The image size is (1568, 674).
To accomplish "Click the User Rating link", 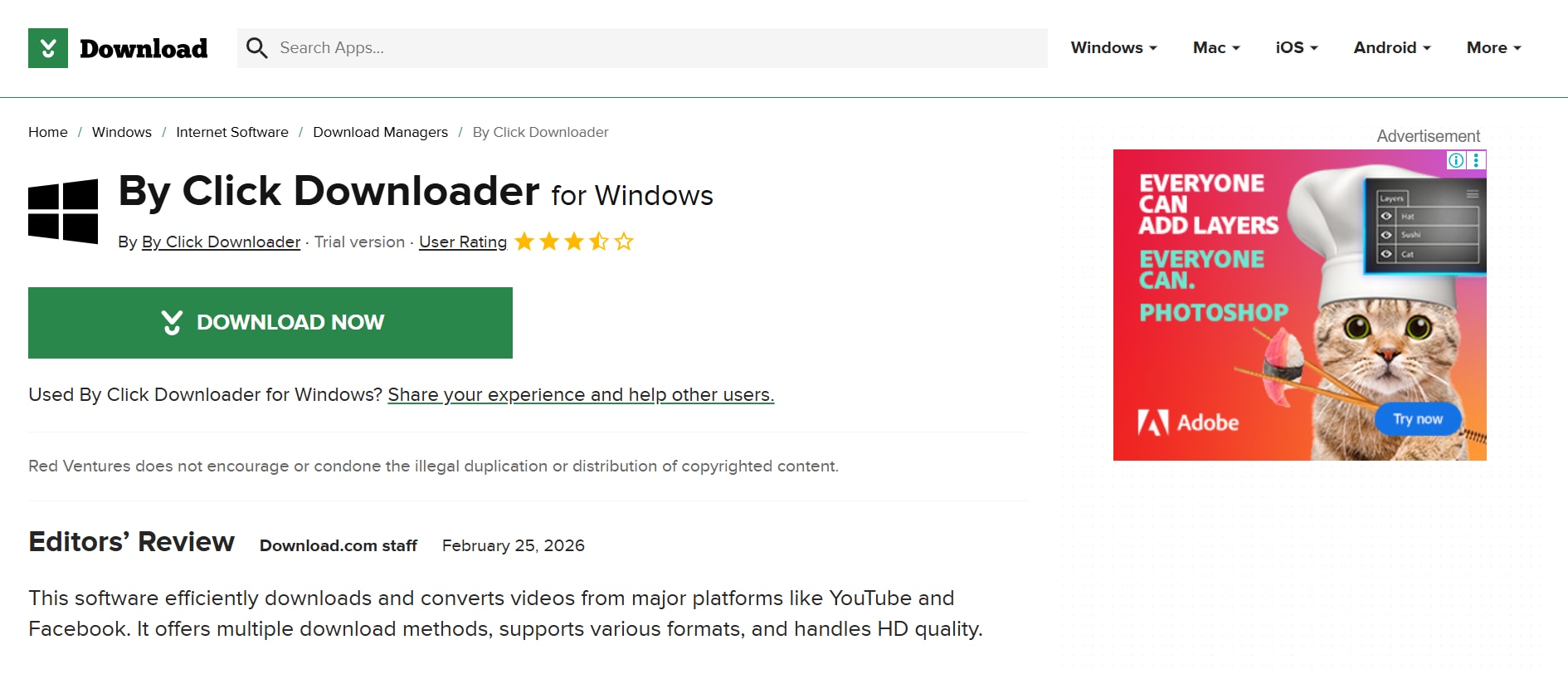I will (463, 242).
